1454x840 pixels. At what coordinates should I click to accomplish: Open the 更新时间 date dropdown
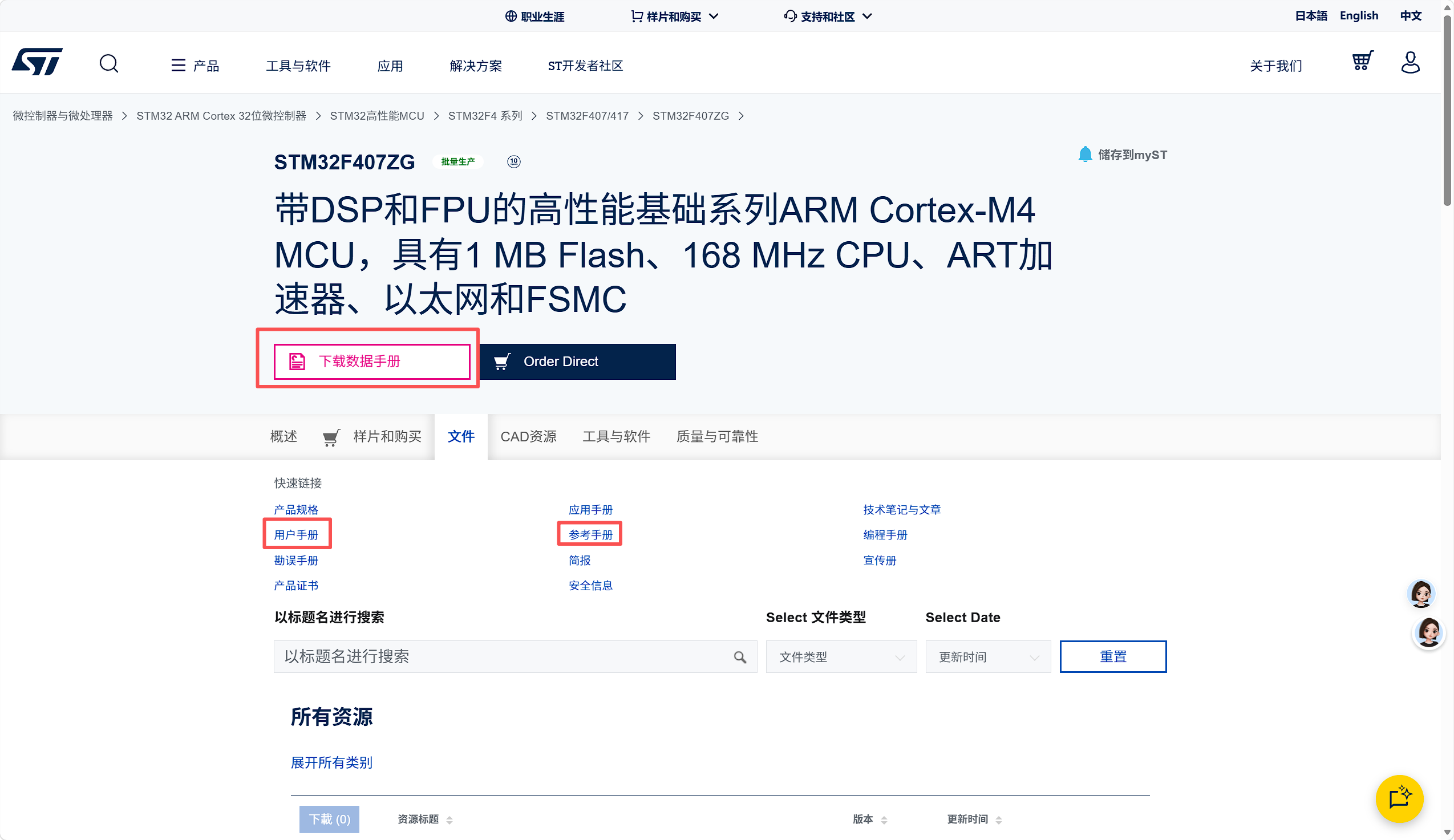click(x=989, y=656)
